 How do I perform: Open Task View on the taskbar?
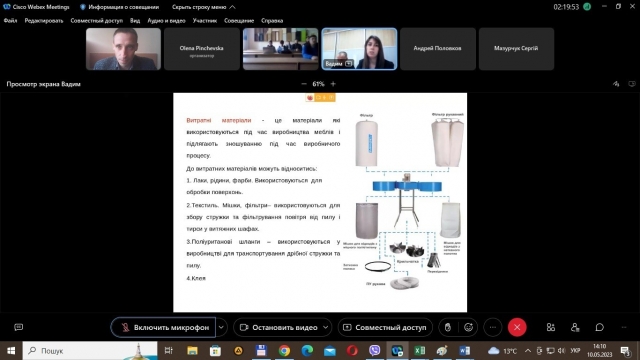pyautogui.click(x=168, y=351)
